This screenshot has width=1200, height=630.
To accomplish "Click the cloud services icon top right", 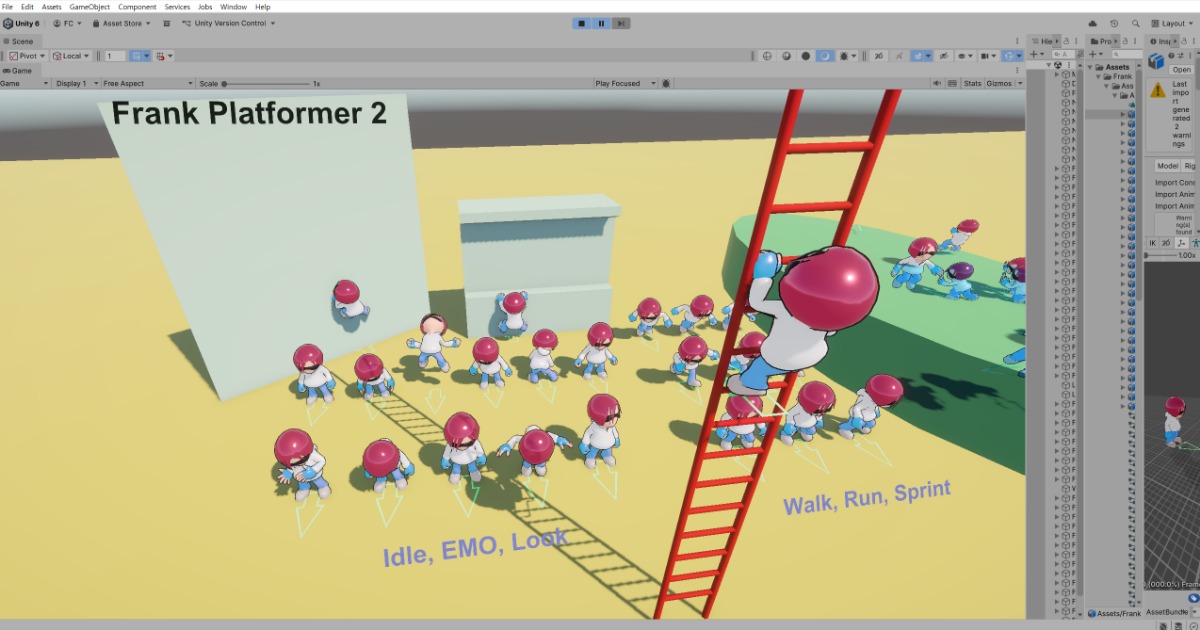I will pyautogui.click(x=1091, y=22).
